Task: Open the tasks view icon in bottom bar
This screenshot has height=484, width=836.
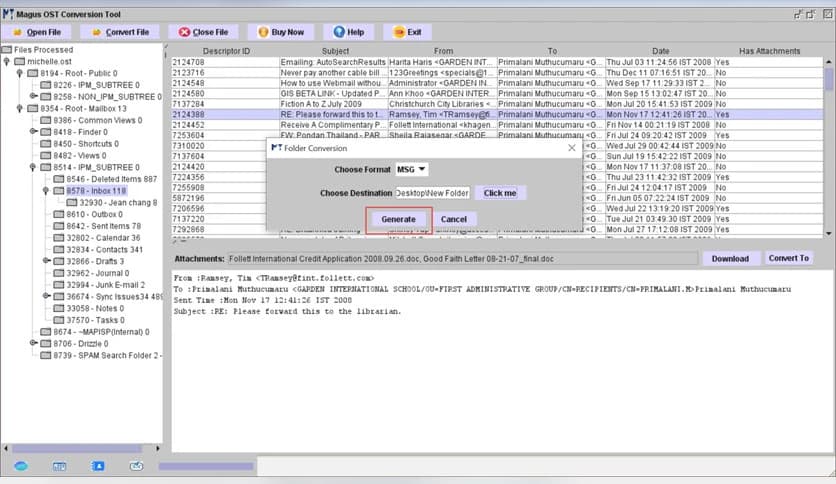Action: (x=136, y=466)
